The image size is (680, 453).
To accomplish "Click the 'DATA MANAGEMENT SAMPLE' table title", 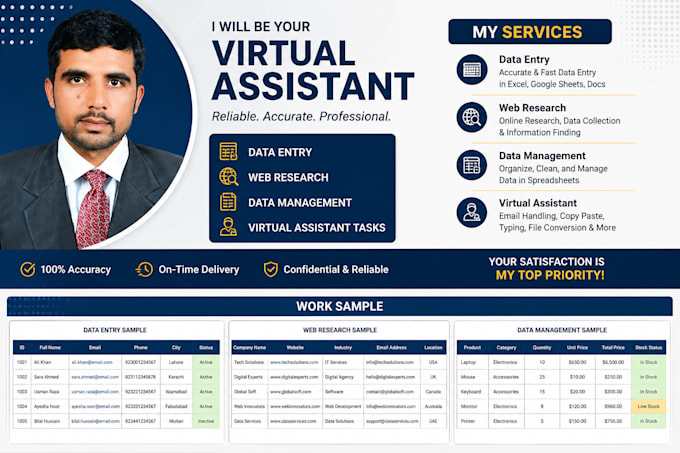I will tap(562, 330).
